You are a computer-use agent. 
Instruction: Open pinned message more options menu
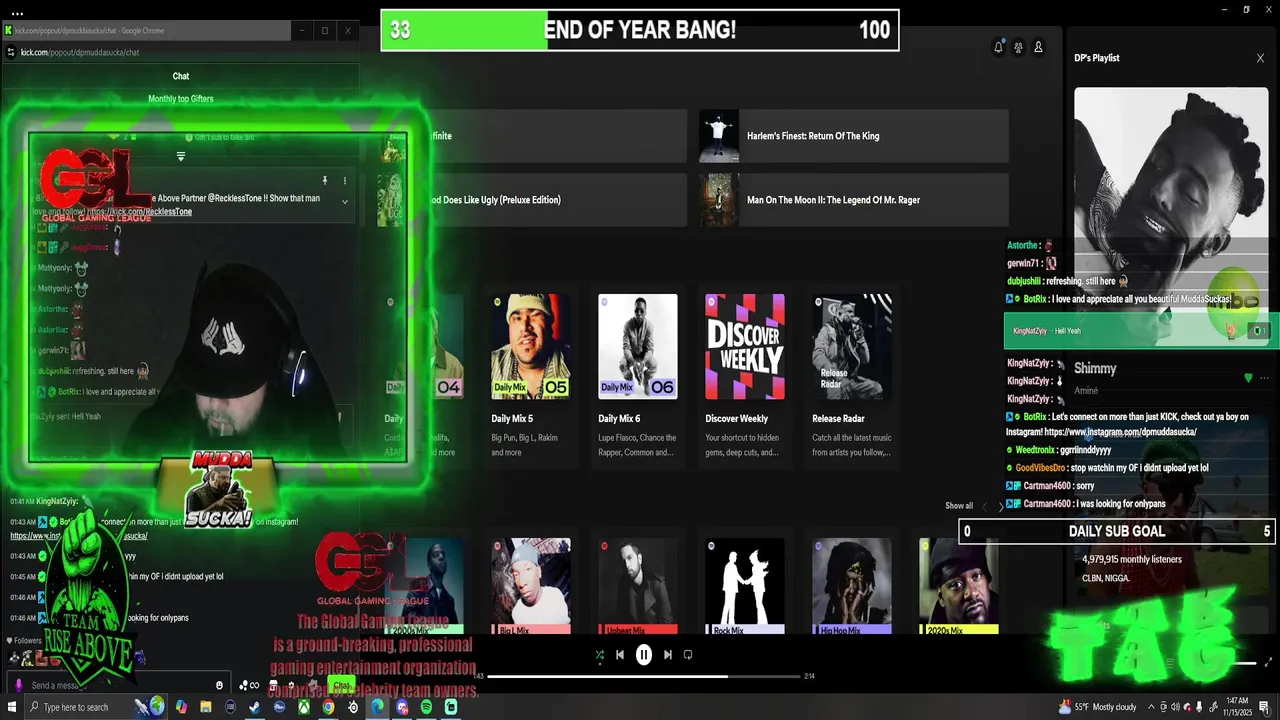[x=345, y=181]
